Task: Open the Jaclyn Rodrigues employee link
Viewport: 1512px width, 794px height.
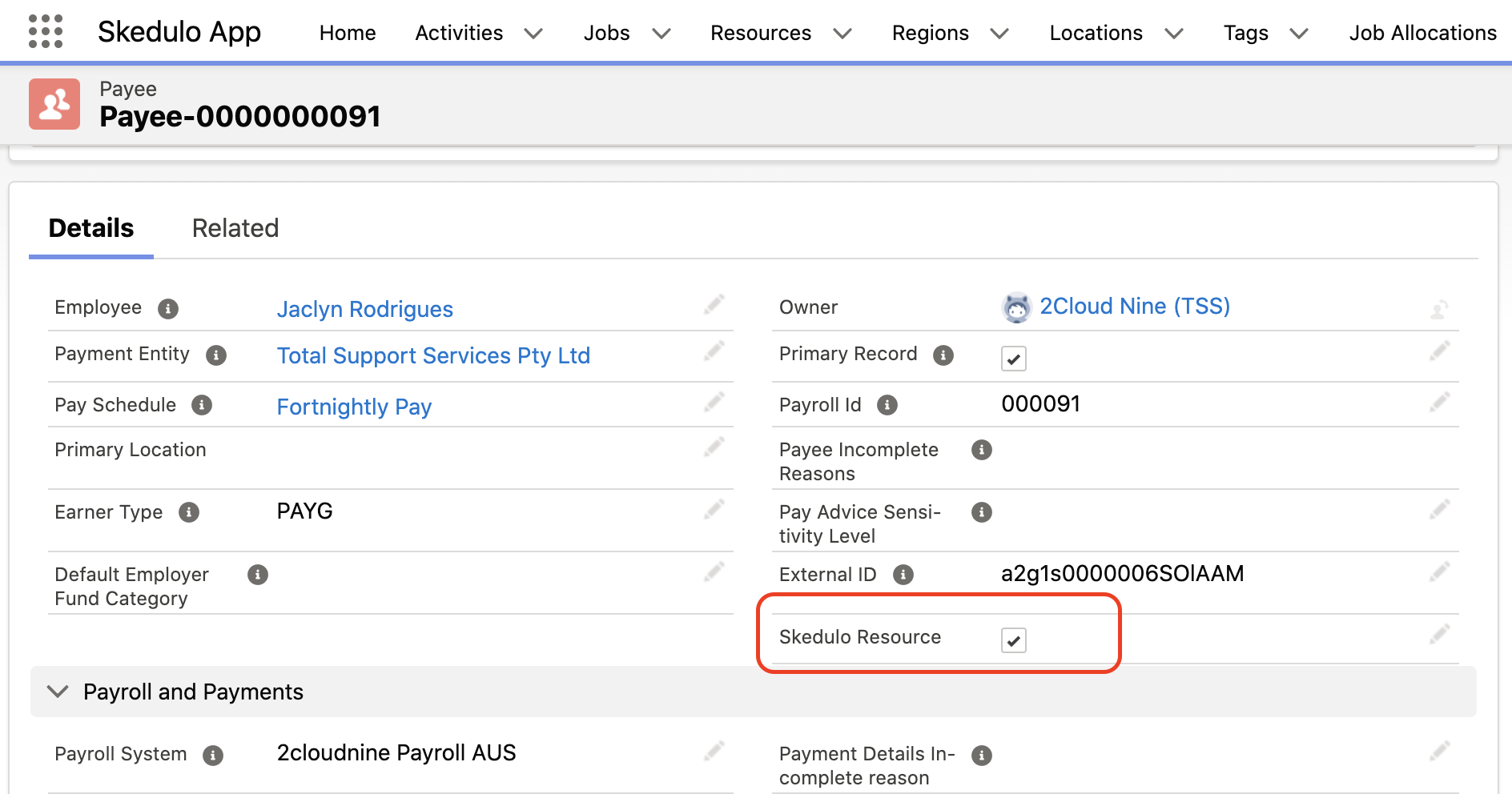Action: [365, 310]
